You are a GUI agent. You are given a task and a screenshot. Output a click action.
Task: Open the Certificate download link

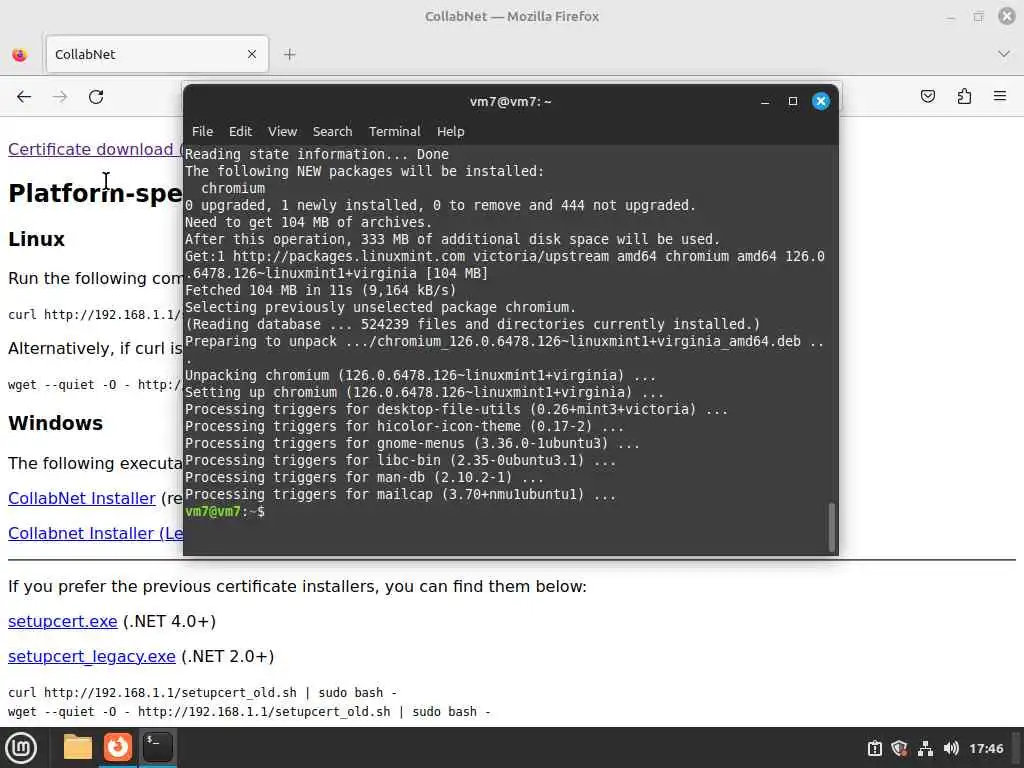click(x=95, y=150)
